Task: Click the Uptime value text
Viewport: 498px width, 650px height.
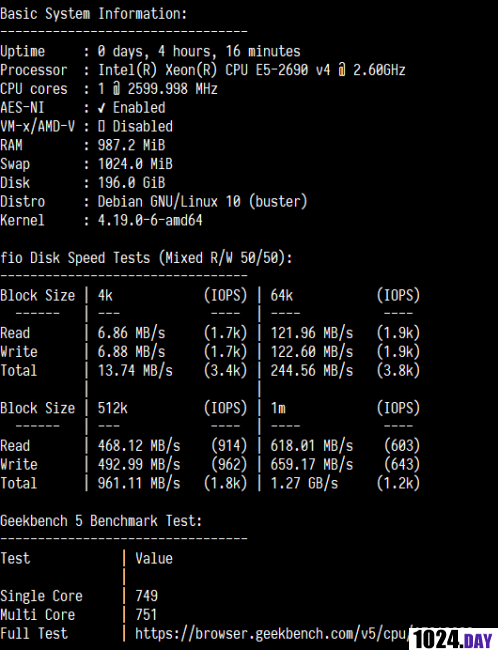Action: tap(199, 51)
